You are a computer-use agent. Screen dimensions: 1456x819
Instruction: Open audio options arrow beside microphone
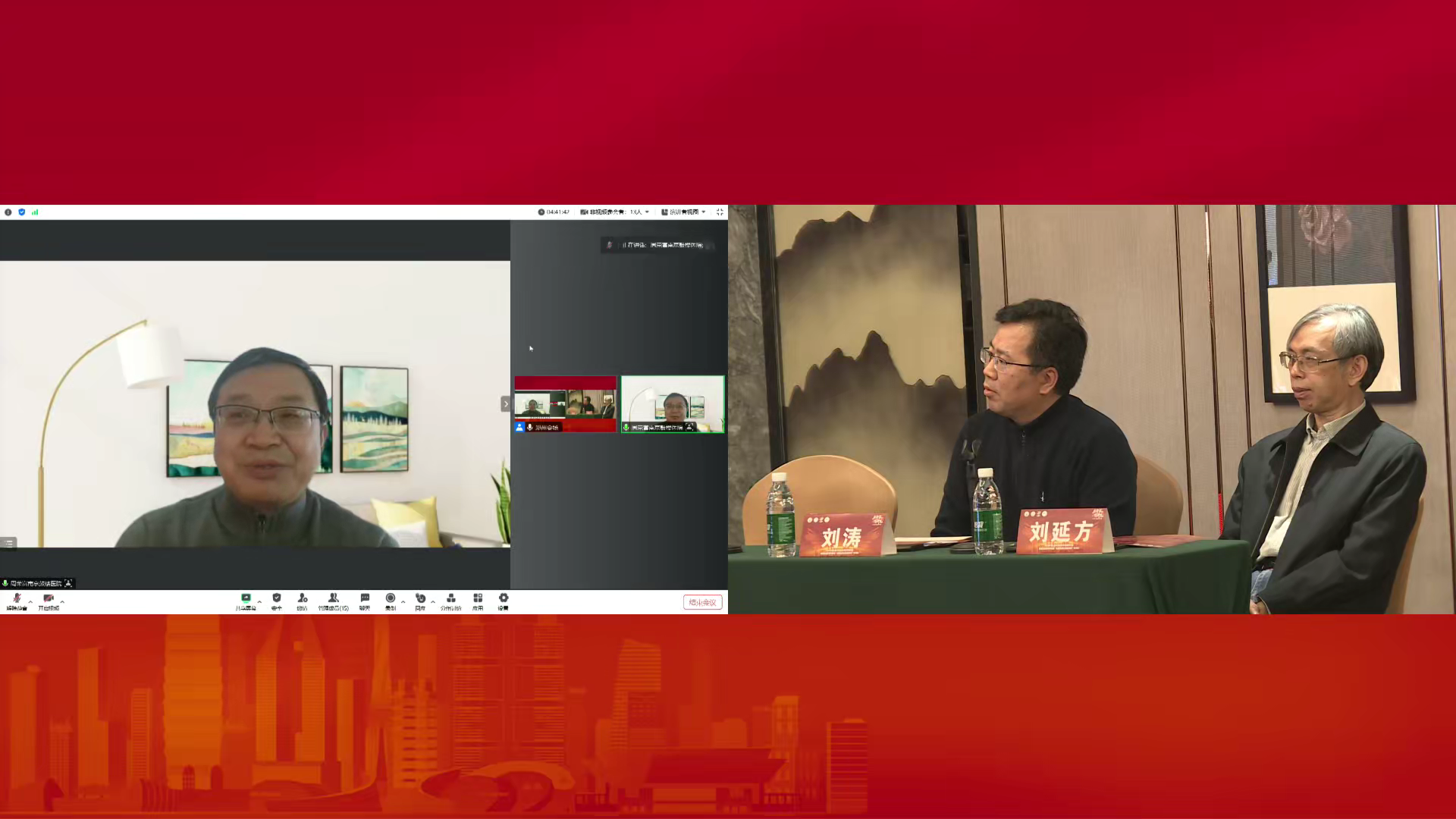(x=30, y=601)
